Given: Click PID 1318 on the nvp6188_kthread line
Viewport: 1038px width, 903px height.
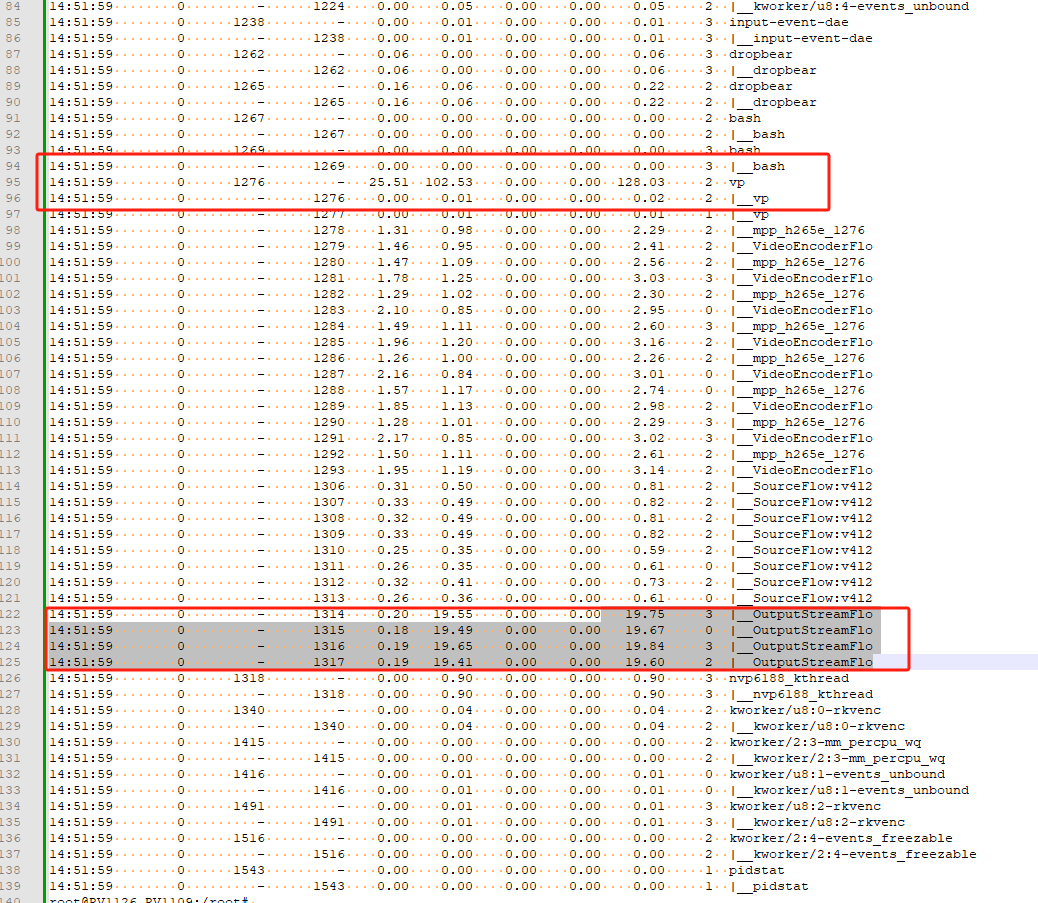Looking at the screenshot, I should [249, 678].
